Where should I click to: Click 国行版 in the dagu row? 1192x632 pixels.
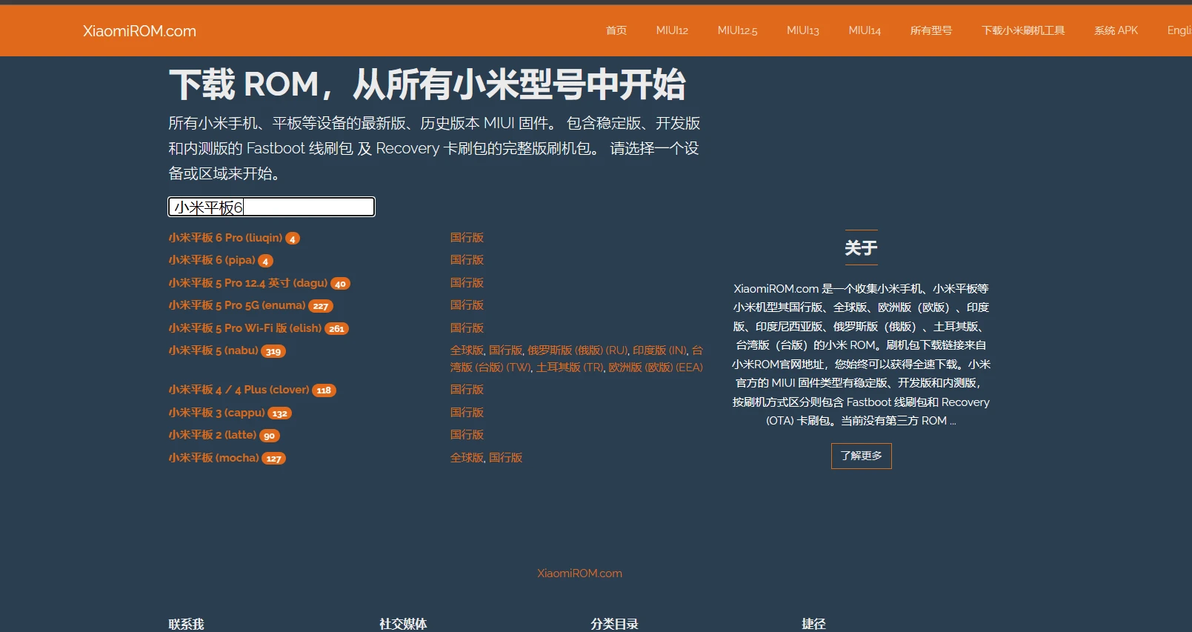coord(467,283)
